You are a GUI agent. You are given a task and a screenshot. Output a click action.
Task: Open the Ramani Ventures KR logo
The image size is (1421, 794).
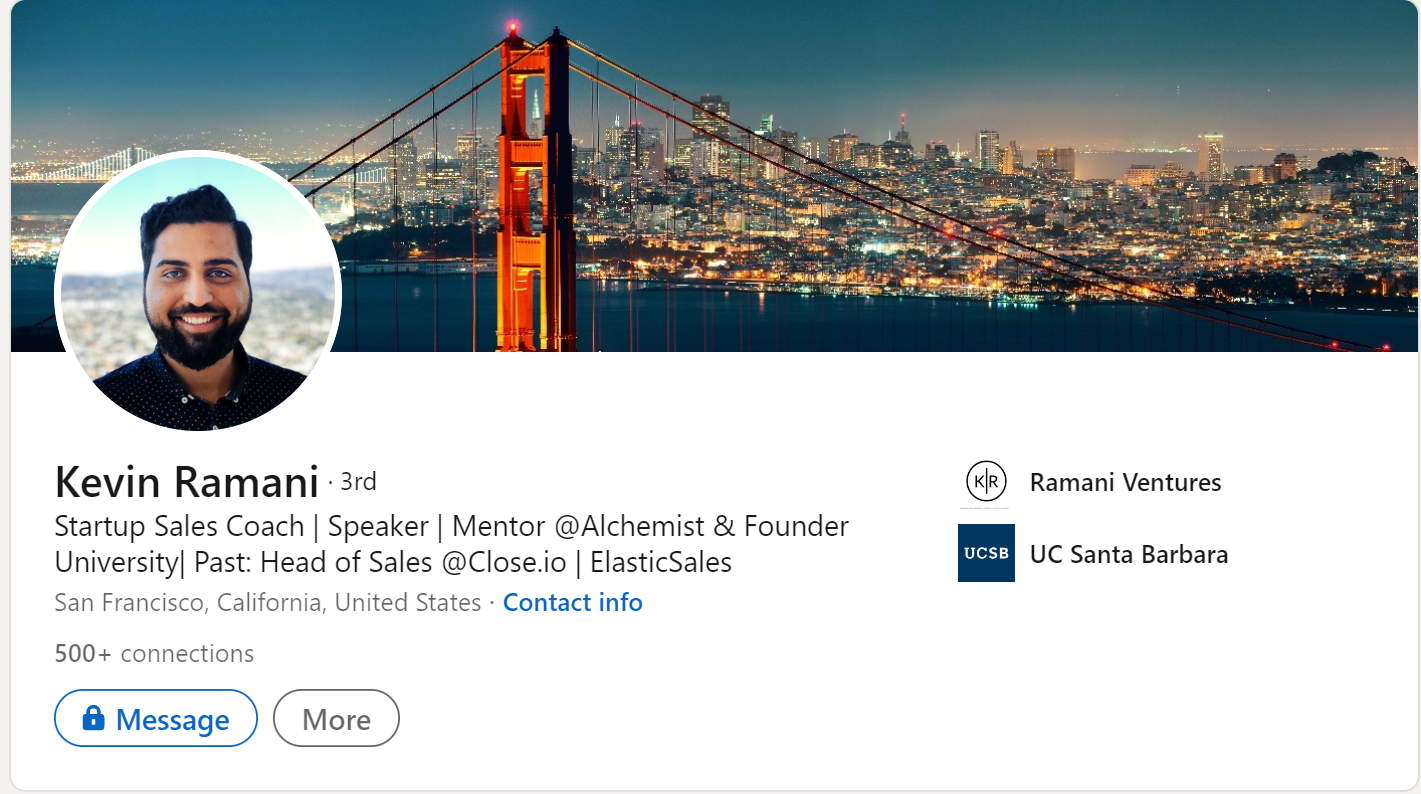(x=986, y=482)
